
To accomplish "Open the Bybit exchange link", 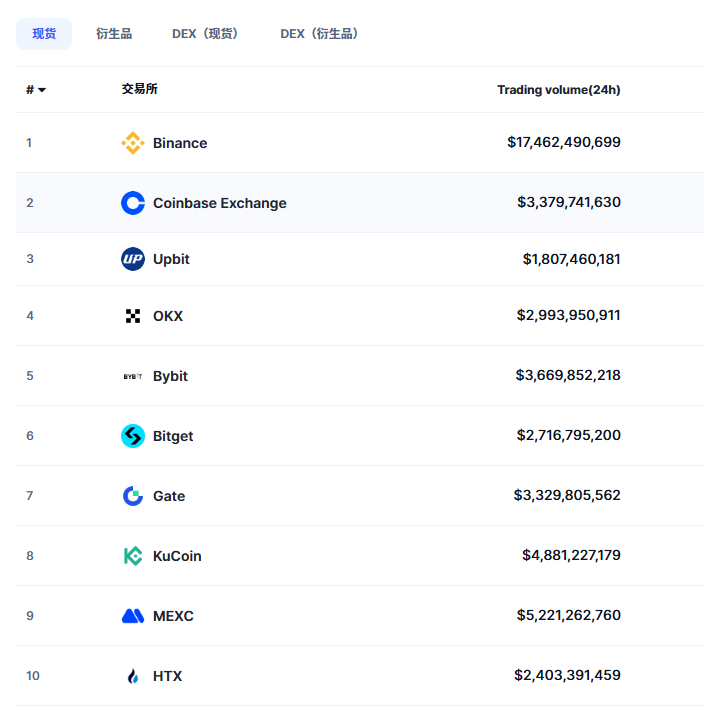I will tap(170, 376).
